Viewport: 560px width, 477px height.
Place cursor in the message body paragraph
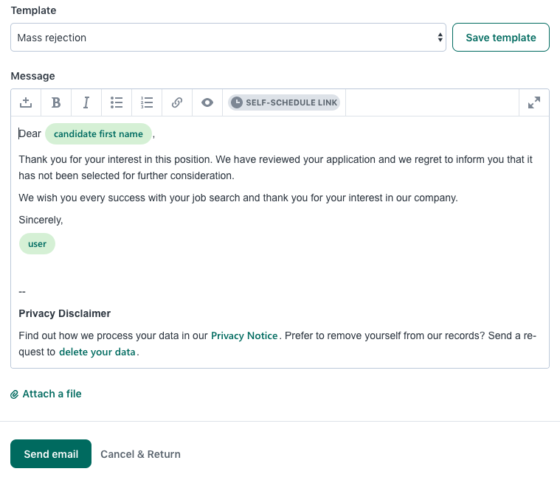point(275,167)
